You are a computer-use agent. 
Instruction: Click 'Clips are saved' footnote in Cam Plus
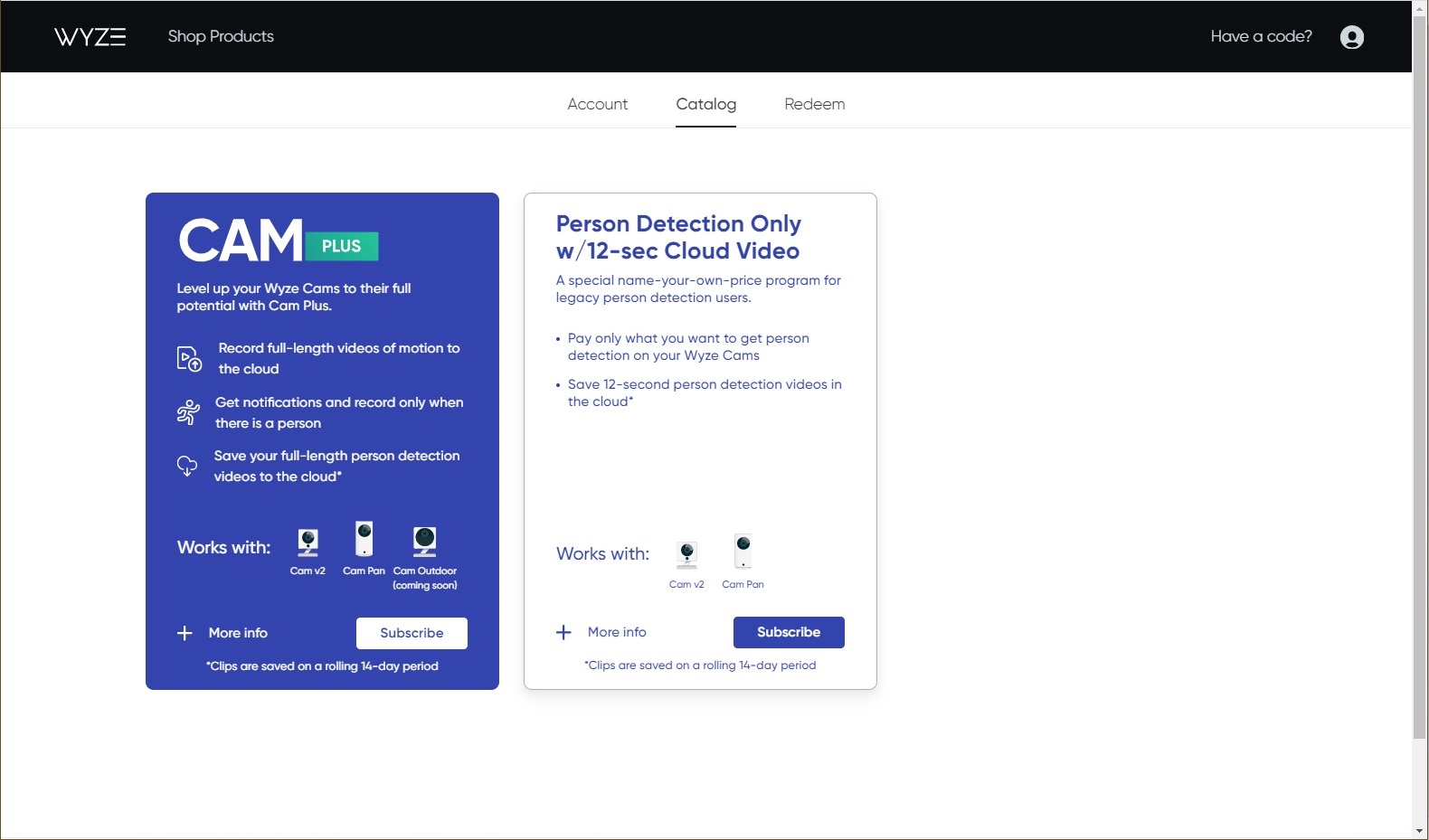(x=322, y=666)
